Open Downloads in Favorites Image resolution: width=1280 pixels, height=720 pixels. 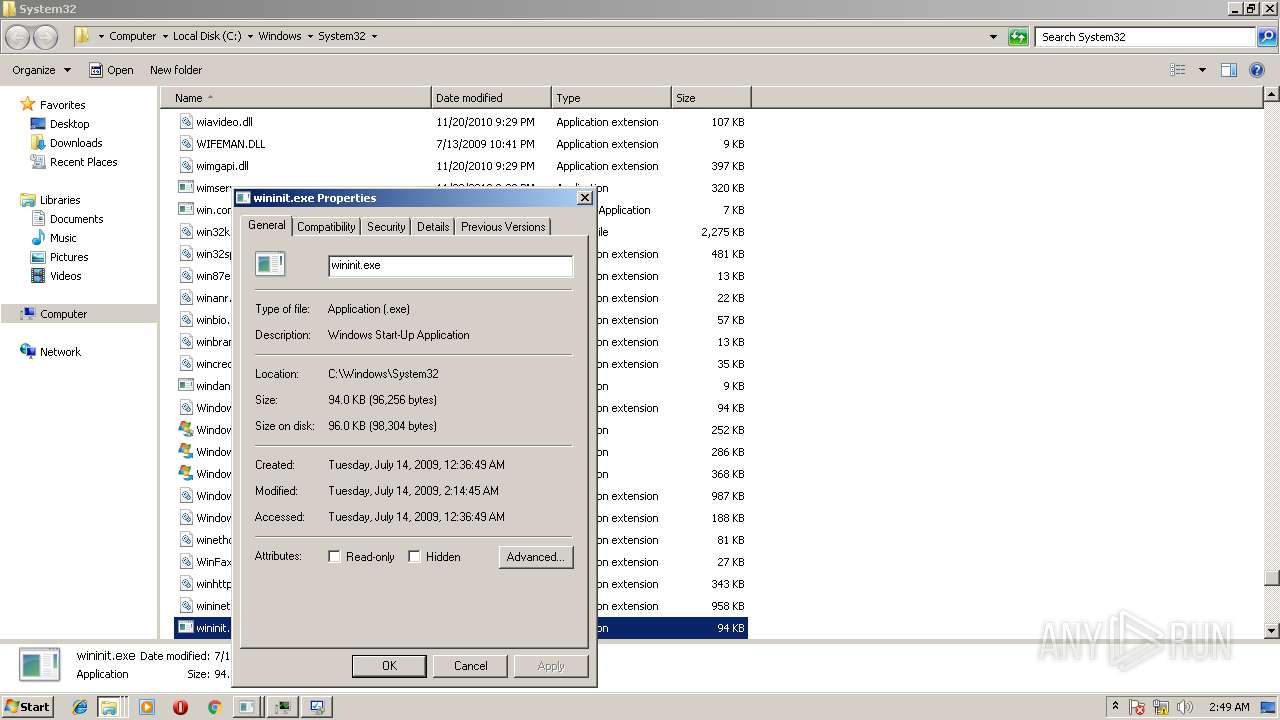[66, 143]
